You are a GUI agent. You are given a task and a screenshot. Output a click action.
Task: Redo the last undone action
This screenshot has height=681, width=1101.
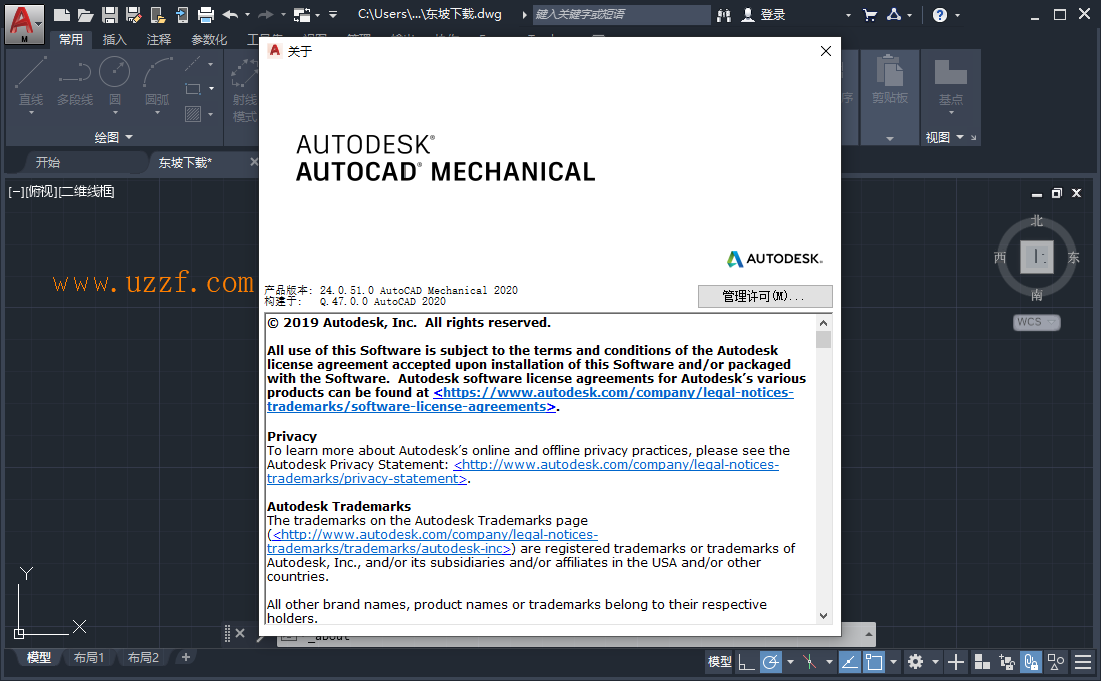265,14
